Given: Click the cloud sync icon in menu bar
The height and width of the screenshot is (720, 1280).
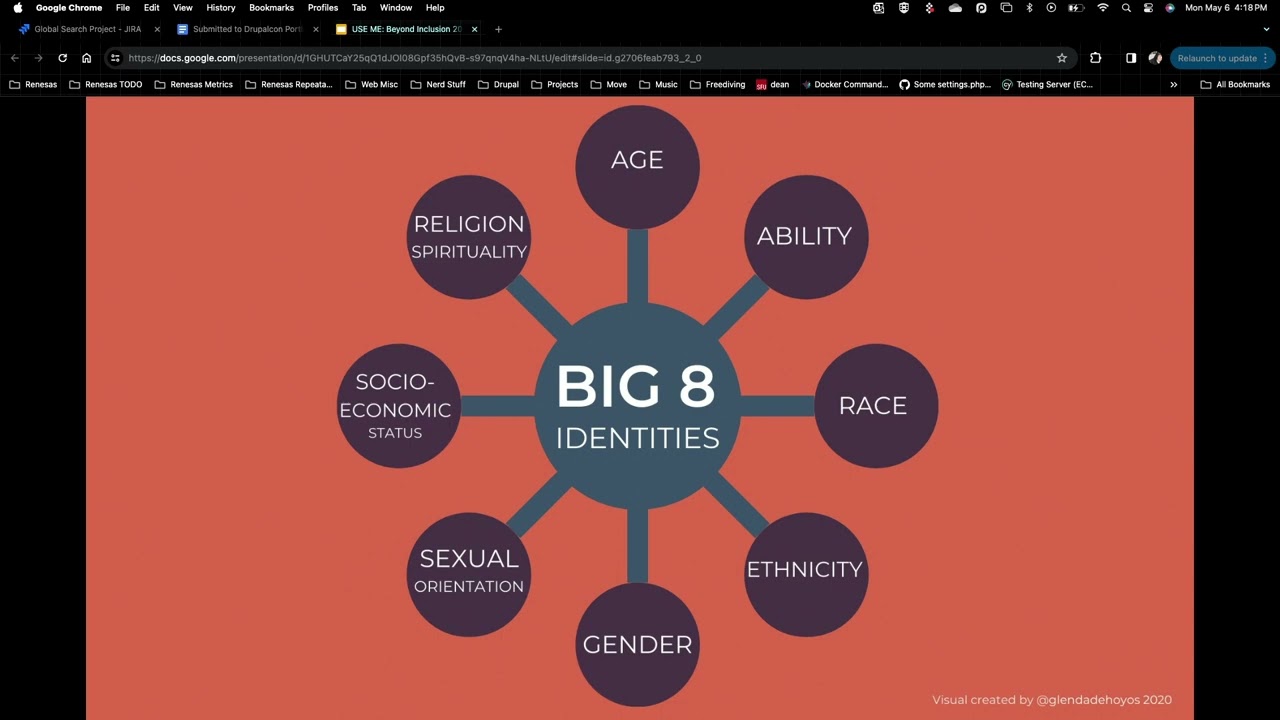Looking at the screenshot, I should tap(955, 7).
